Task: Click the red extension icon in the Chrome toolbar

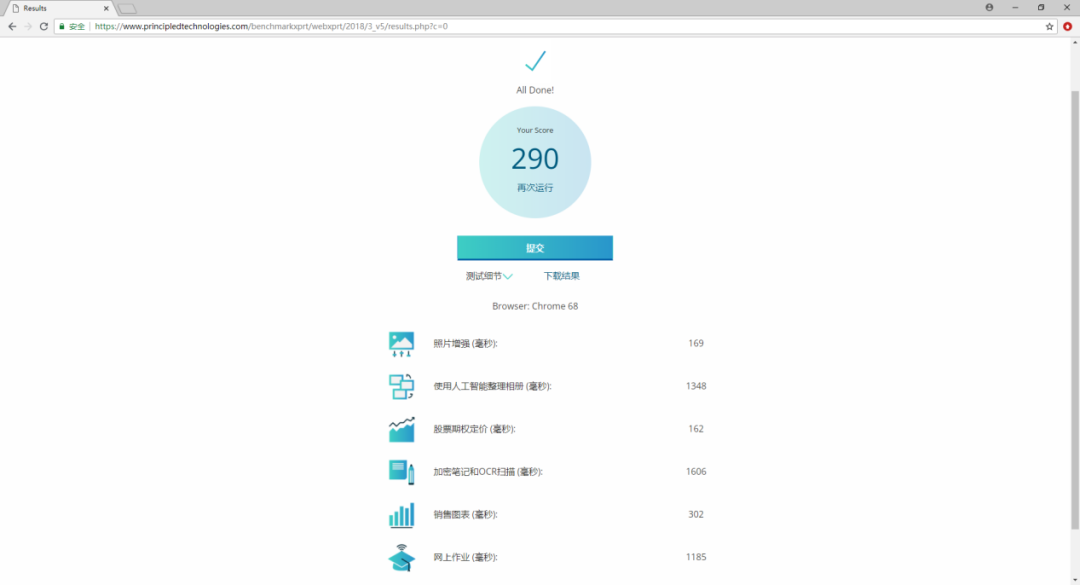Action: 1068,26
